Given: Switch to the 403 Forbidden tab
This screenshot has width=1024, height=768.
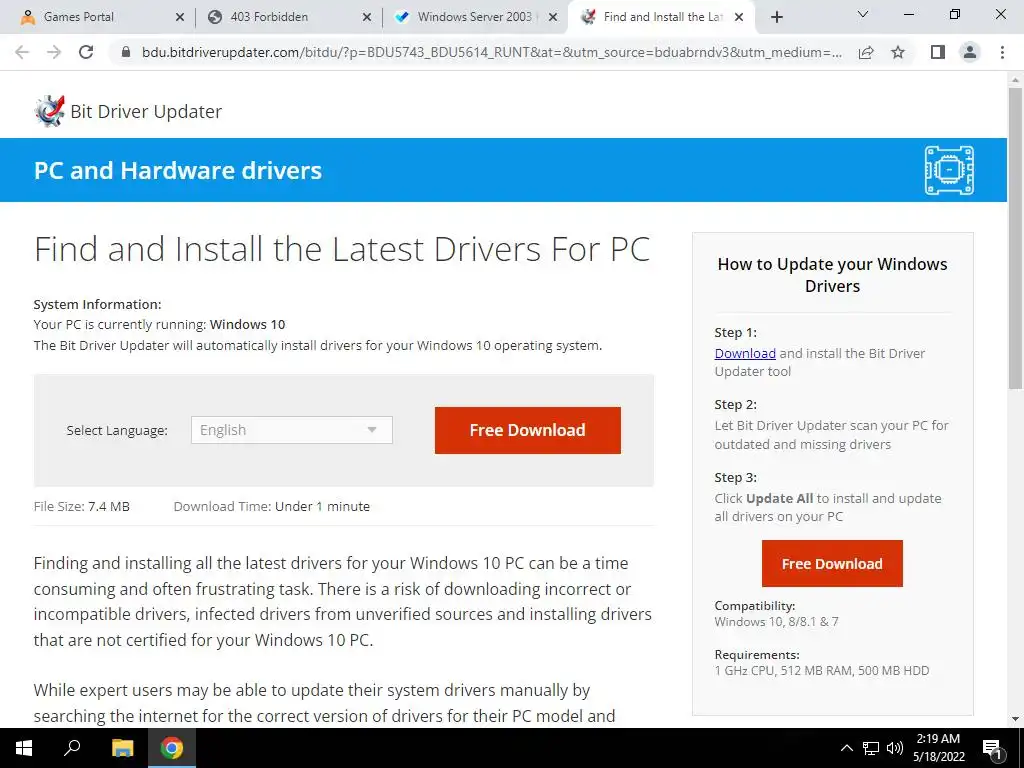Looking at the screenshot, I should tap(289, 17).
